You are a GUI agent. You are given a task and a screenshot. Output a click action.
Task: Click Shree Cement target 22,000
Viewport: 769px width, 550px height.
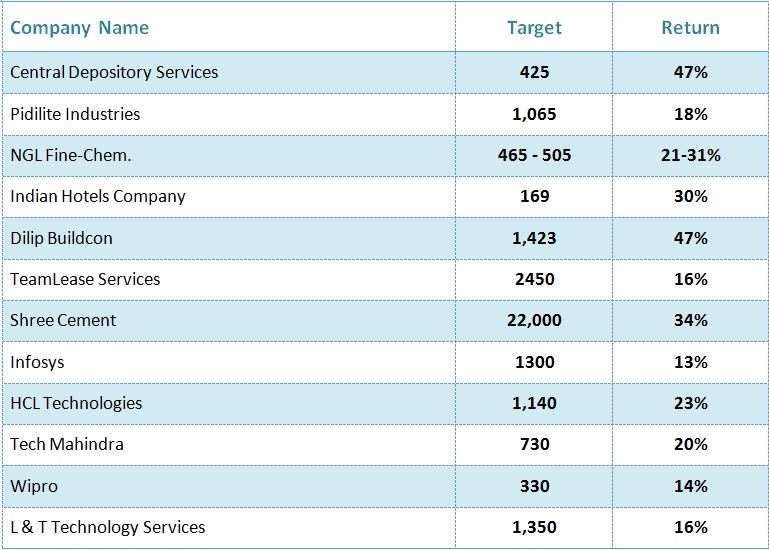[534, 320]
